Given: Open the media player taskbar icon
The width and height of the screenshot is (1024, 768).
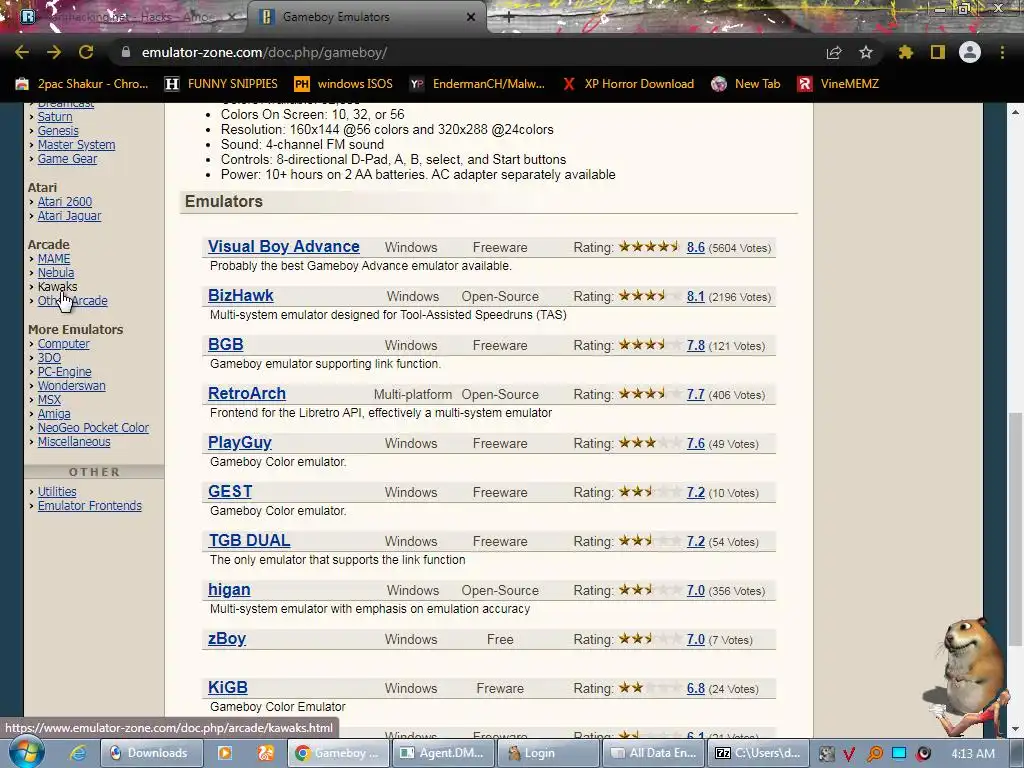Looking at the screenshot, I should point(225,753).
